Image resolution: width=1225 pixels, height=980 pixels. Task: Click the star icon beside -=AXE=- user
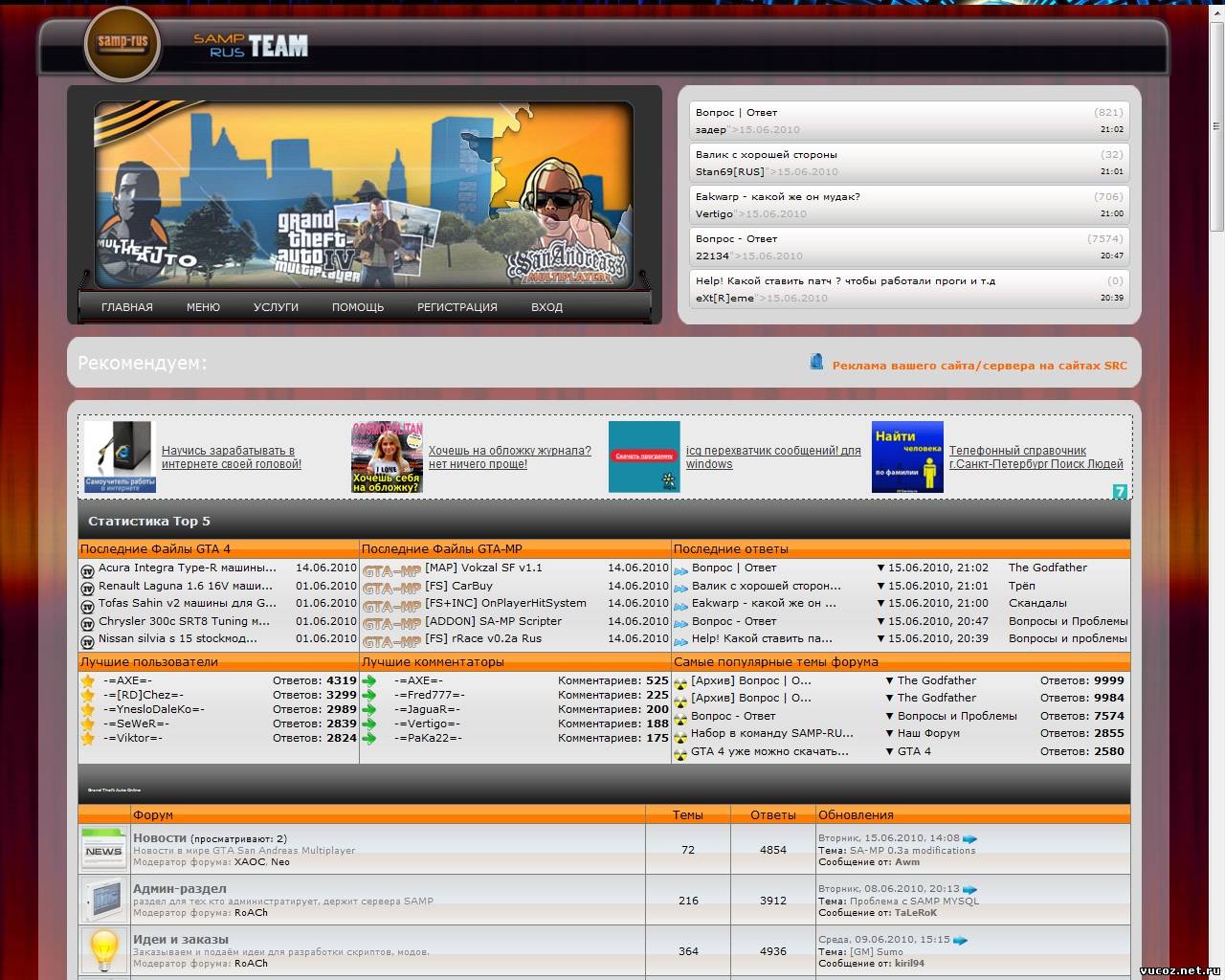tap(88, 680)
